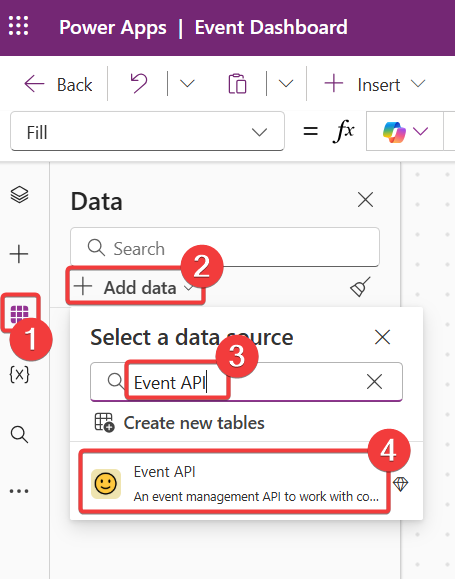
Task: Open the app launcher waffle icon
Action: tap(18, 26)
